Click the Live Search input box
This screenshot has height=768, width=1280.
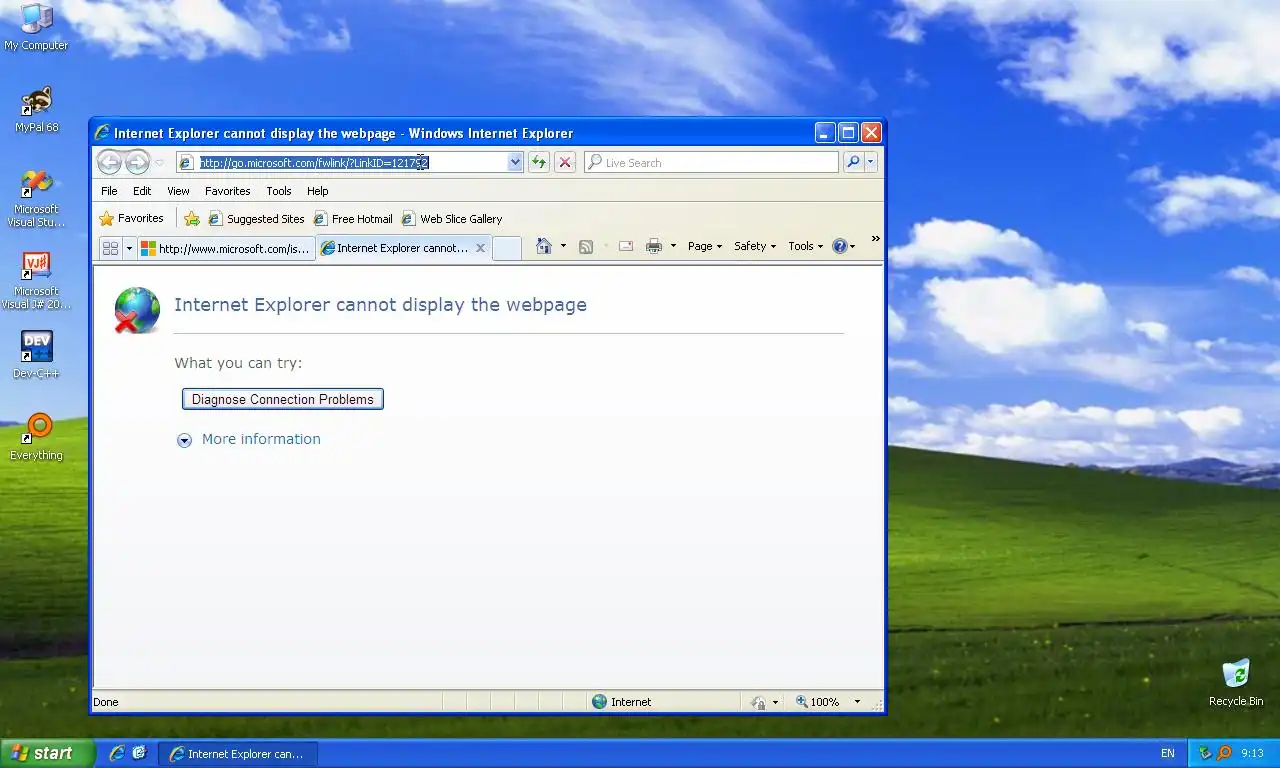tap(711, 162)
